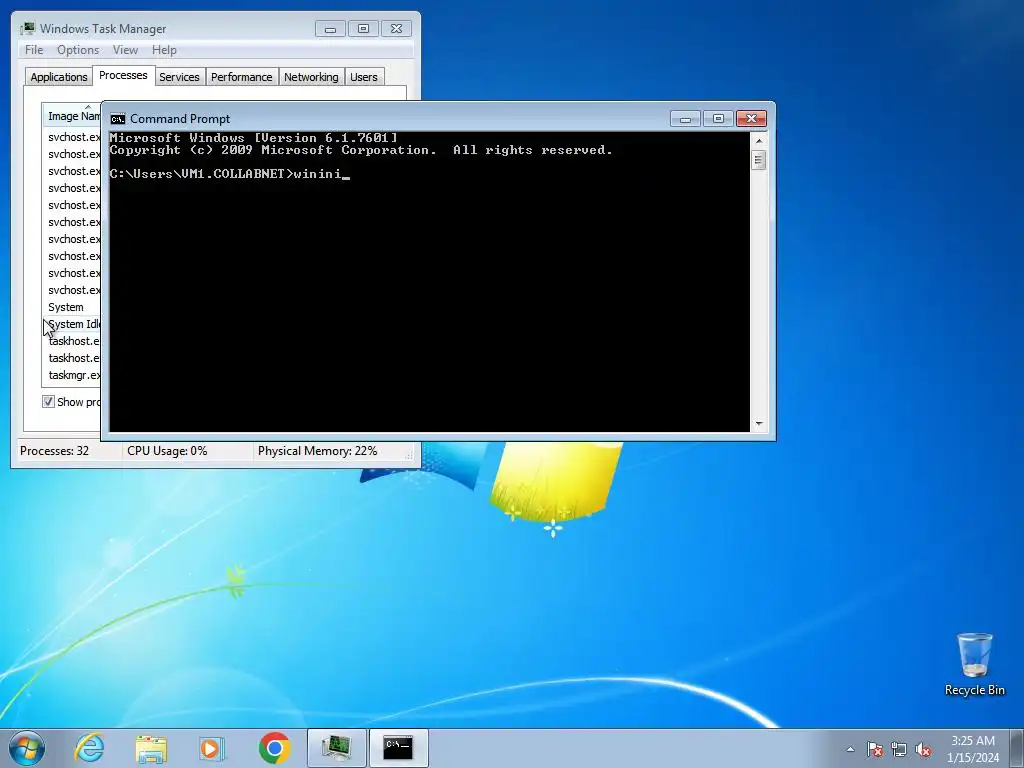Minimize the Command Prompt window
Screen dimensions: 1024x768
tap(686, 119)
